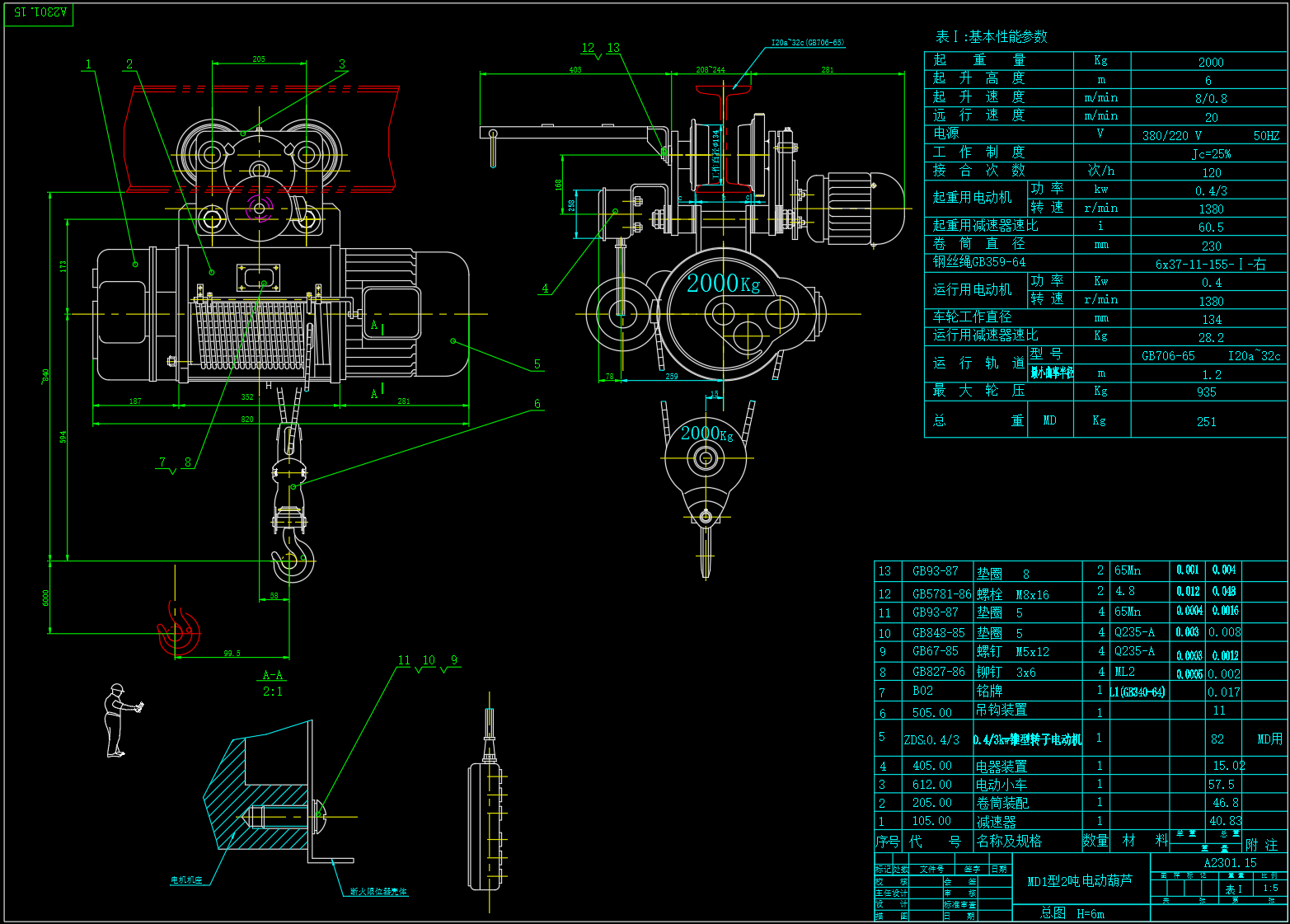Screen dimensions: 1290x924
Task: Select the 380/220 V power value cell
Action: pos(1171,136)
